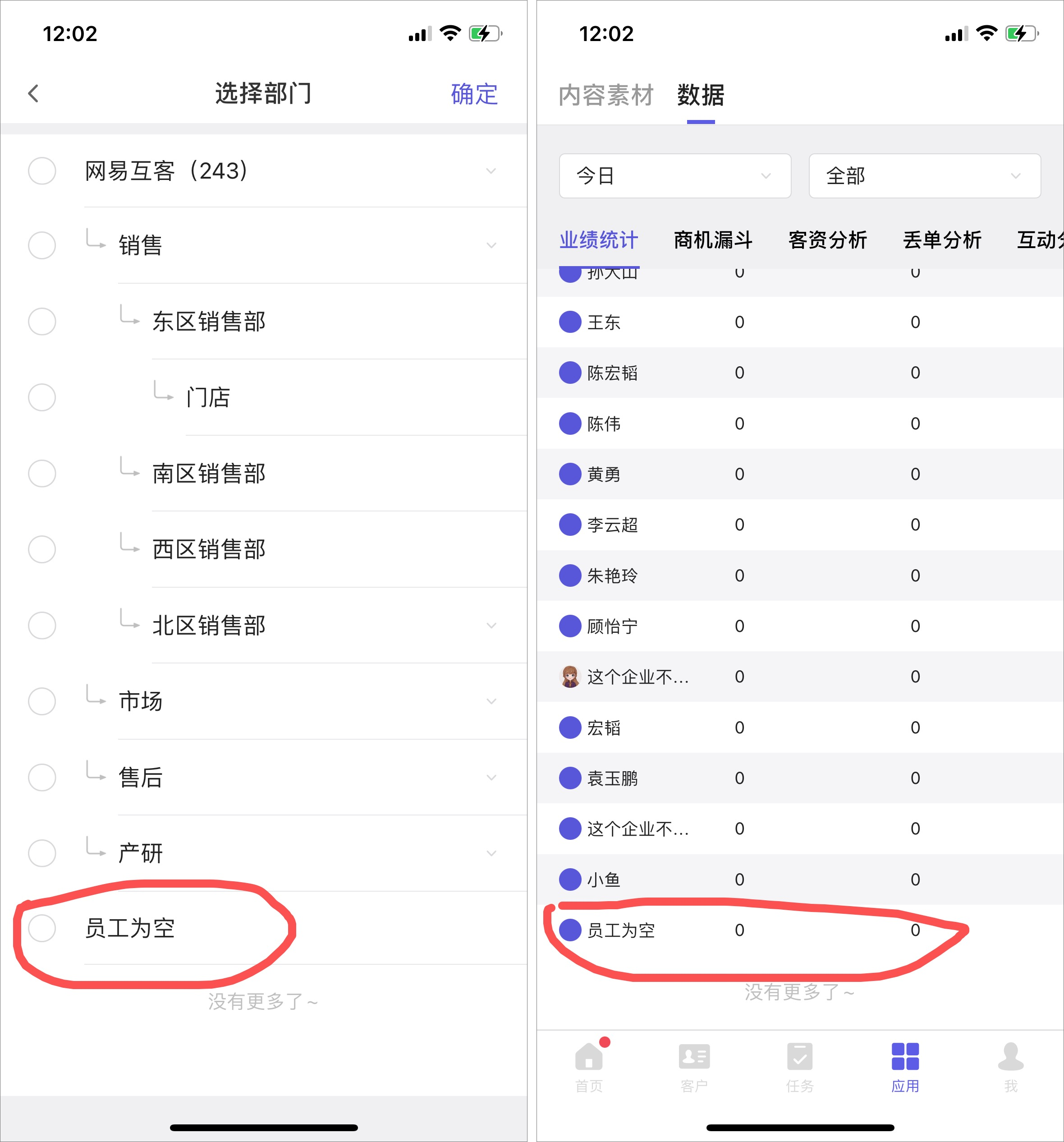
Task: Tap the cartoon girl avatar
Action: [x=569, y=677]
